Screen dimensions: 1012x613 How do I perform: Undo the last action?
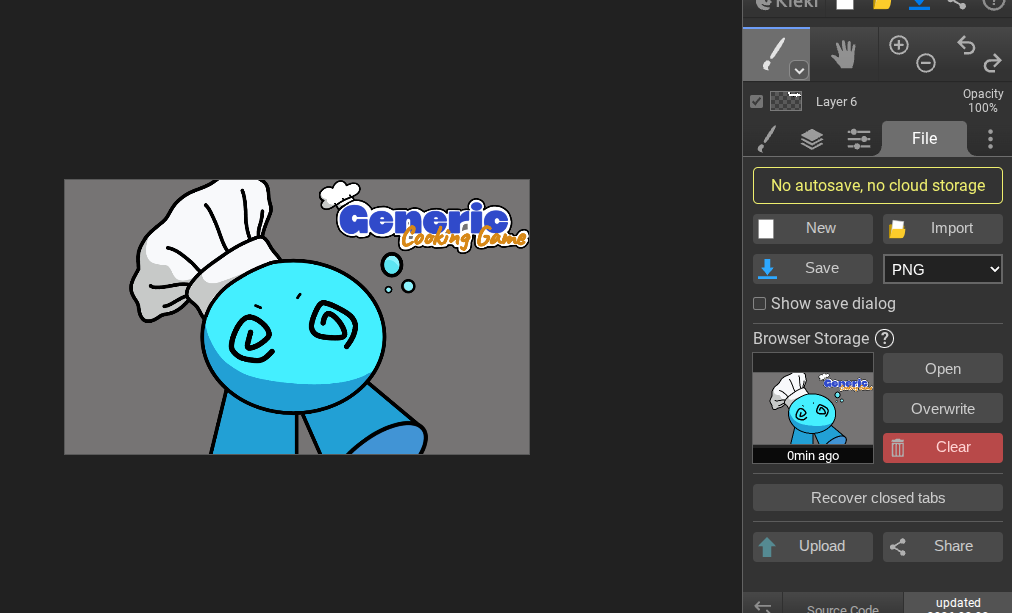click(965, 45)
